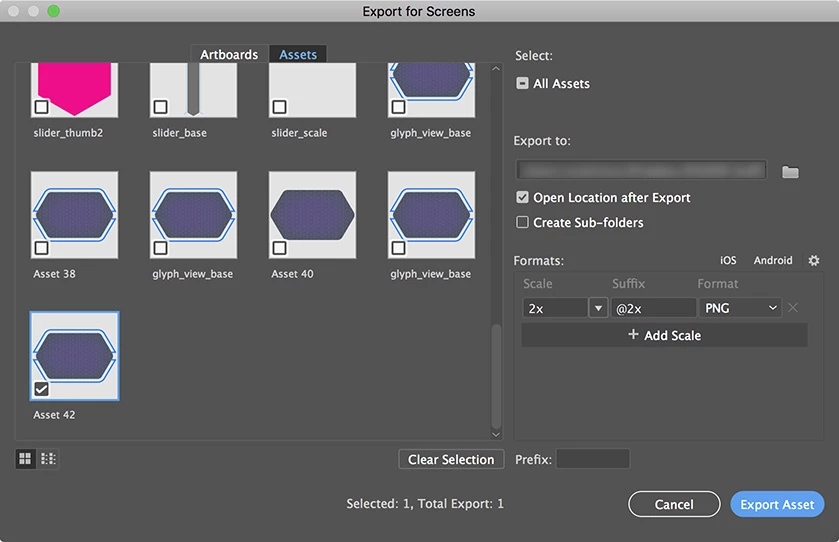
Task: Open advanced format settings gear
Action: tap(813, 260)
